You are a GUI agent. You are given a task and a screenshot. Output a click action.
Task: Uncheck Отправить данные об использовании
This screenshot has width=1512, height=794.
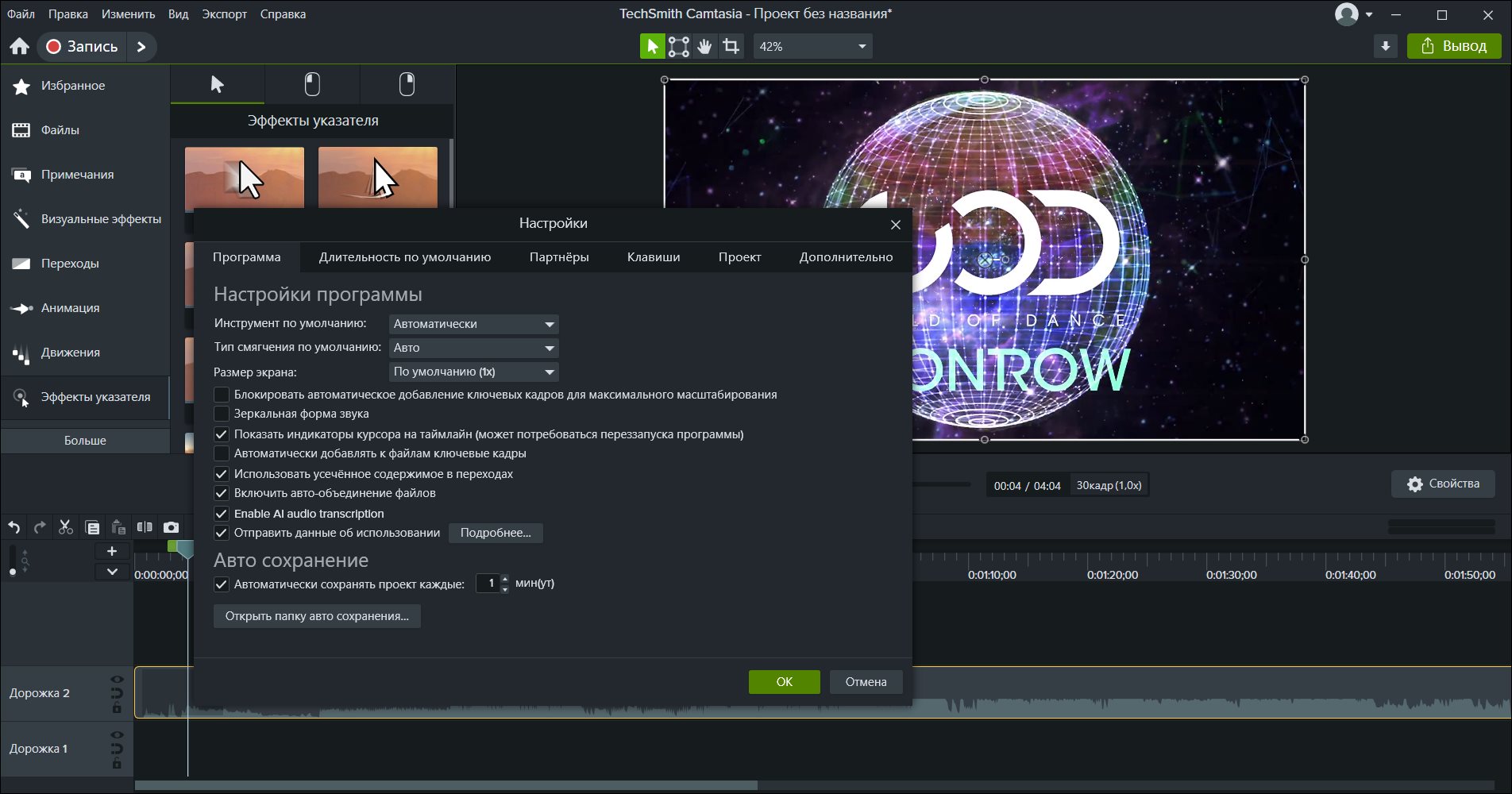click(x=222, y=533)
